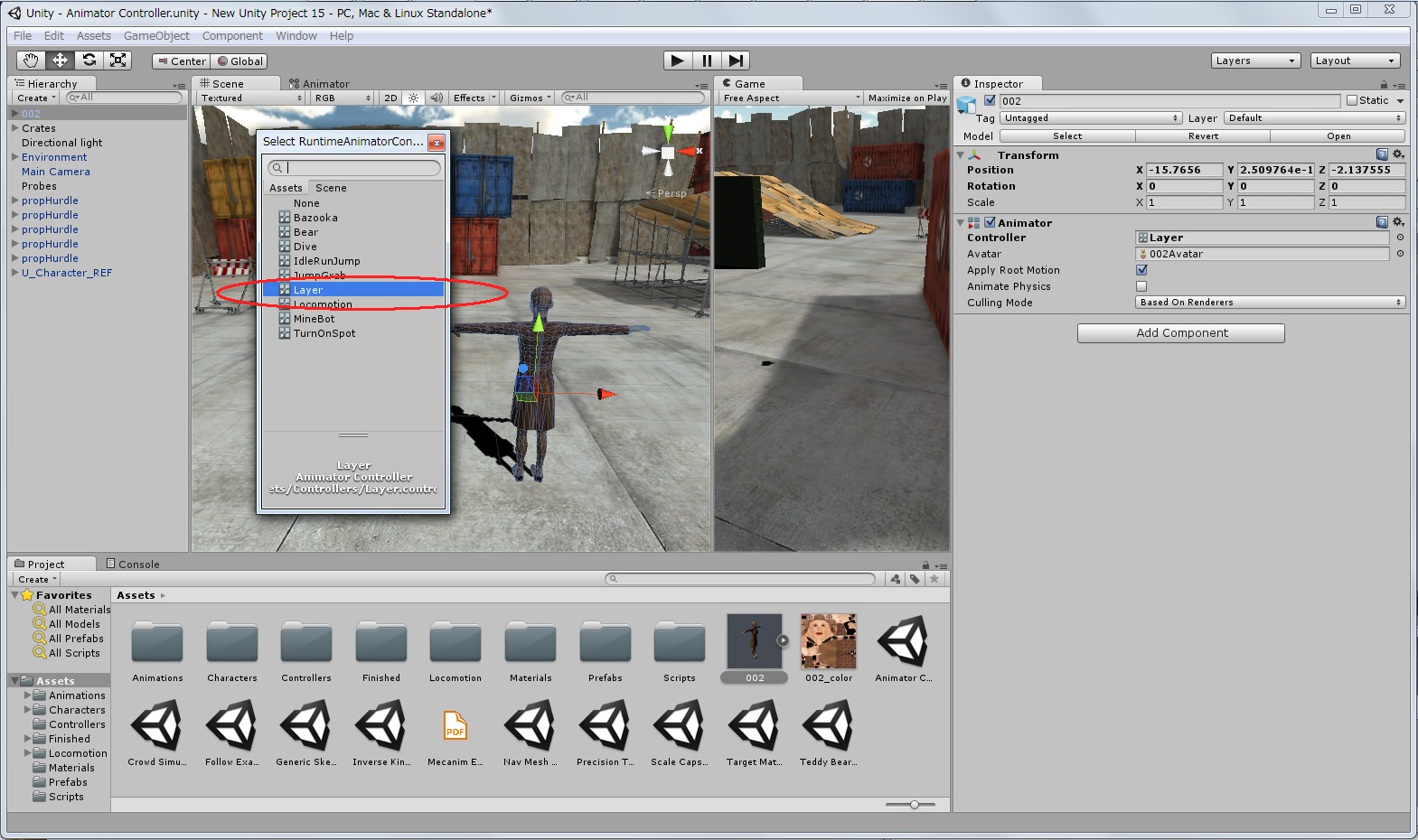Select the Hand tool in the toolbar
The width and height of the screenshot is (1418, 840).
[31, 61]
